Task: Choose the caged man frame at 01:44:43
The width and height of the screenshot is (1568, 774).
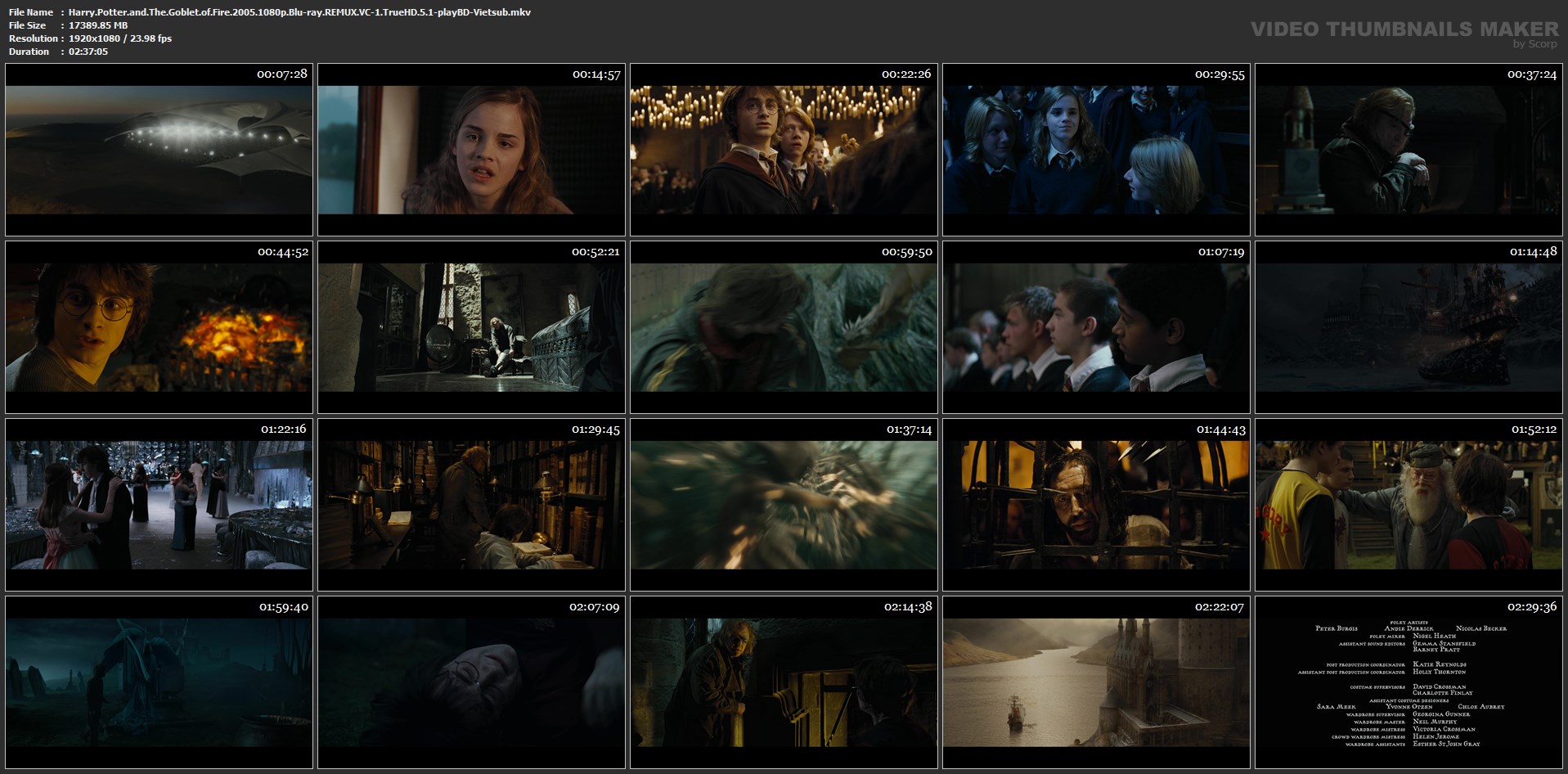Action: click(1096, 505)
